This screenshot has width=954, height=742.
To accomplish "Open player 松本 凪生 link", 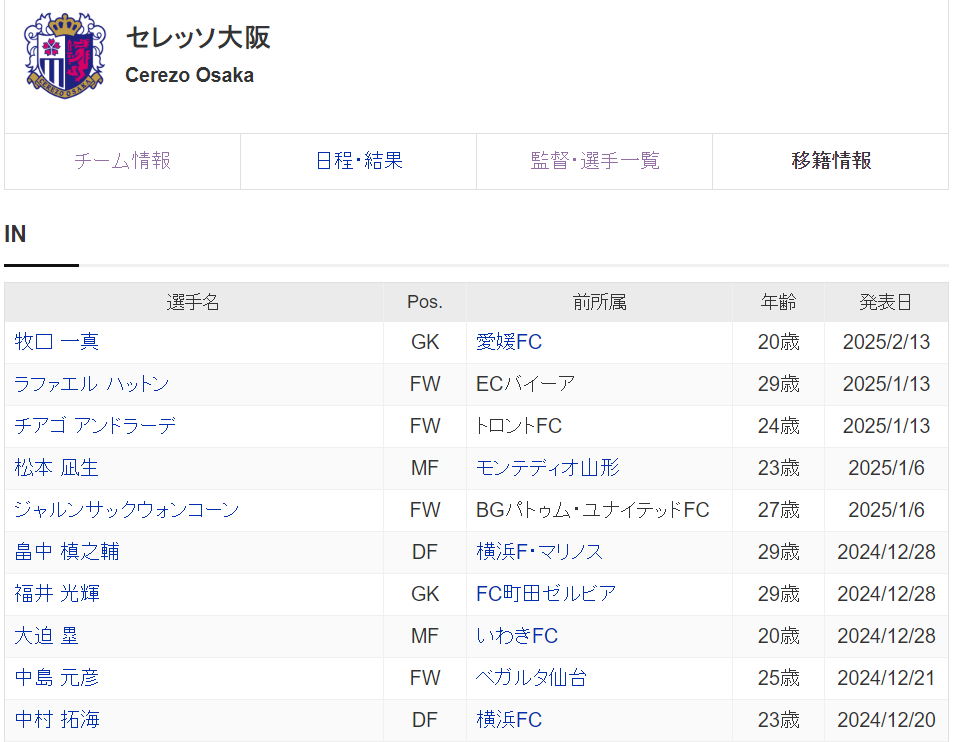I will click(57, 468).
